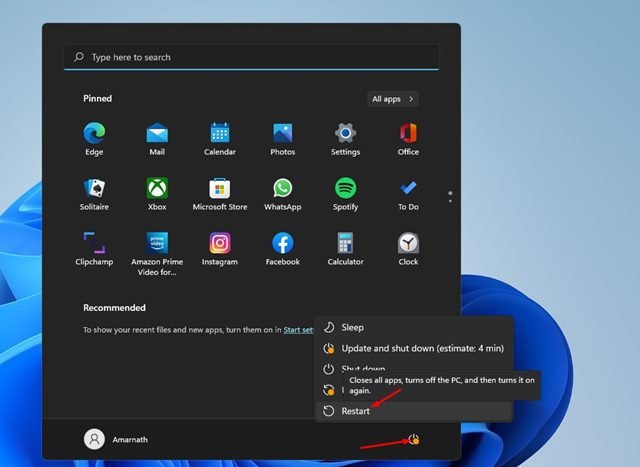640x467 pixels.
Task: Open the Edge browser app
Action: (x=94, y=139)
